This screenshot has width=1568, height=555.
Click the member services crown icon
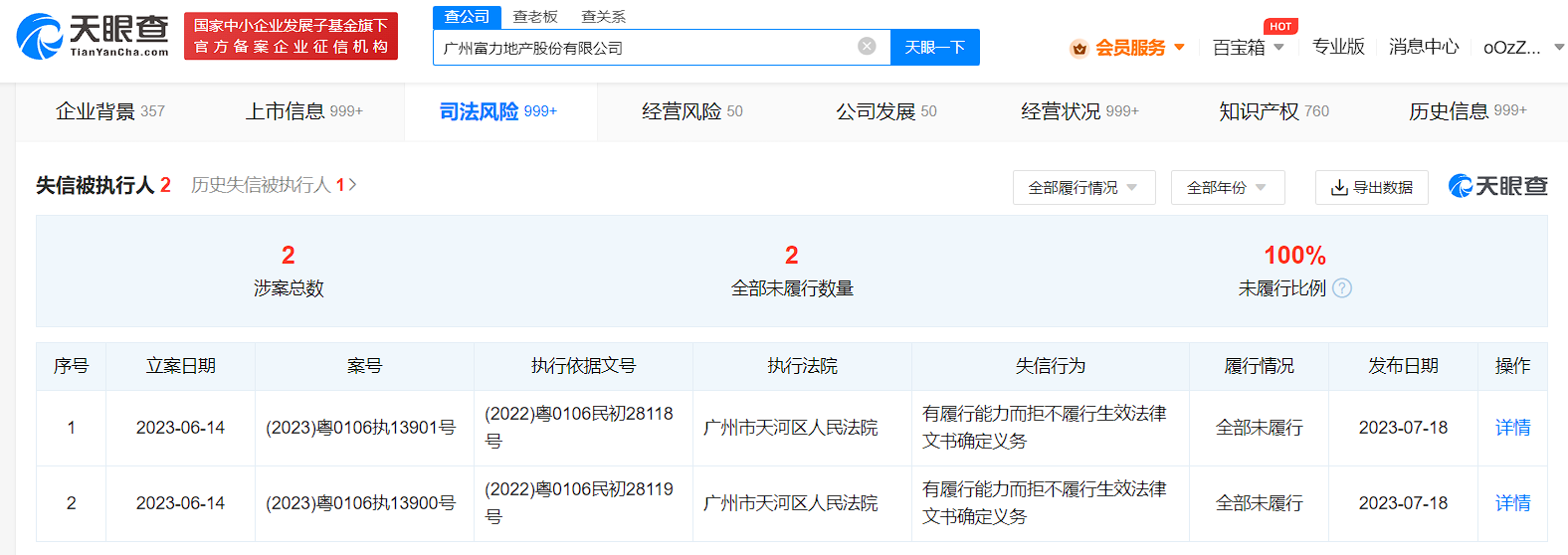[x=1079, y=48]
